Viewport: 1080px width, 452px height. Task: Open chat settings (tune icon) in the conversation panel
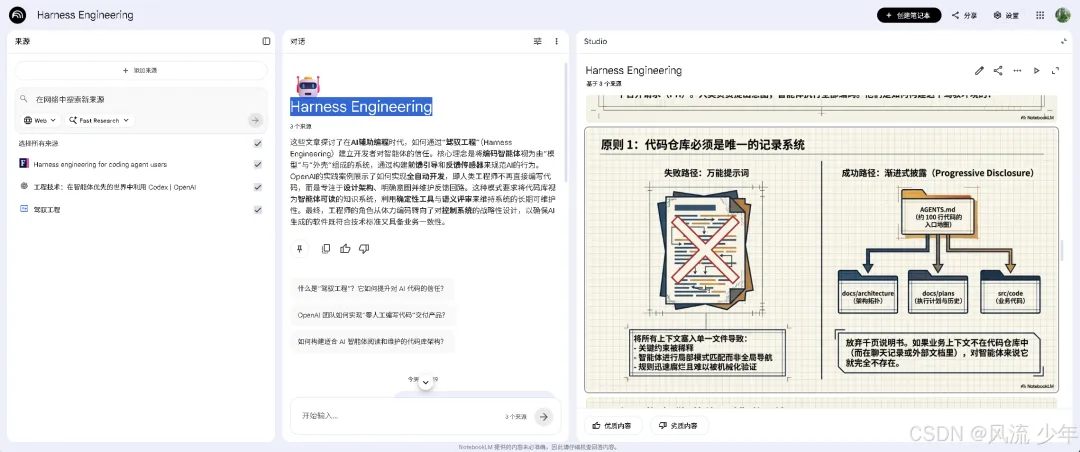click(x=538, y=41)
